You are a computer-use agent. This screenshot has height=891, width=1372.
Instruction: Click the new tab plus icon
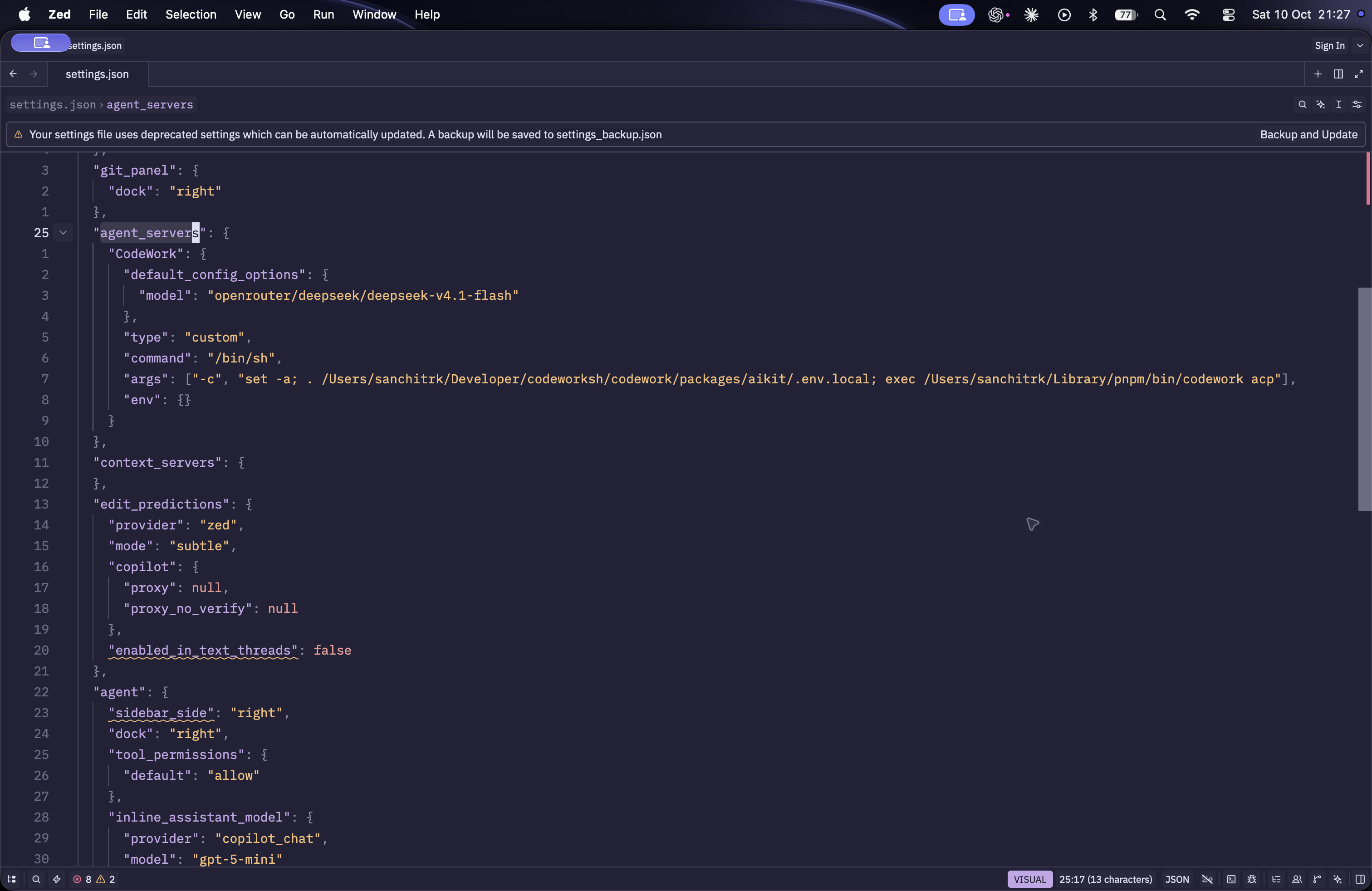click(1318, 74)
